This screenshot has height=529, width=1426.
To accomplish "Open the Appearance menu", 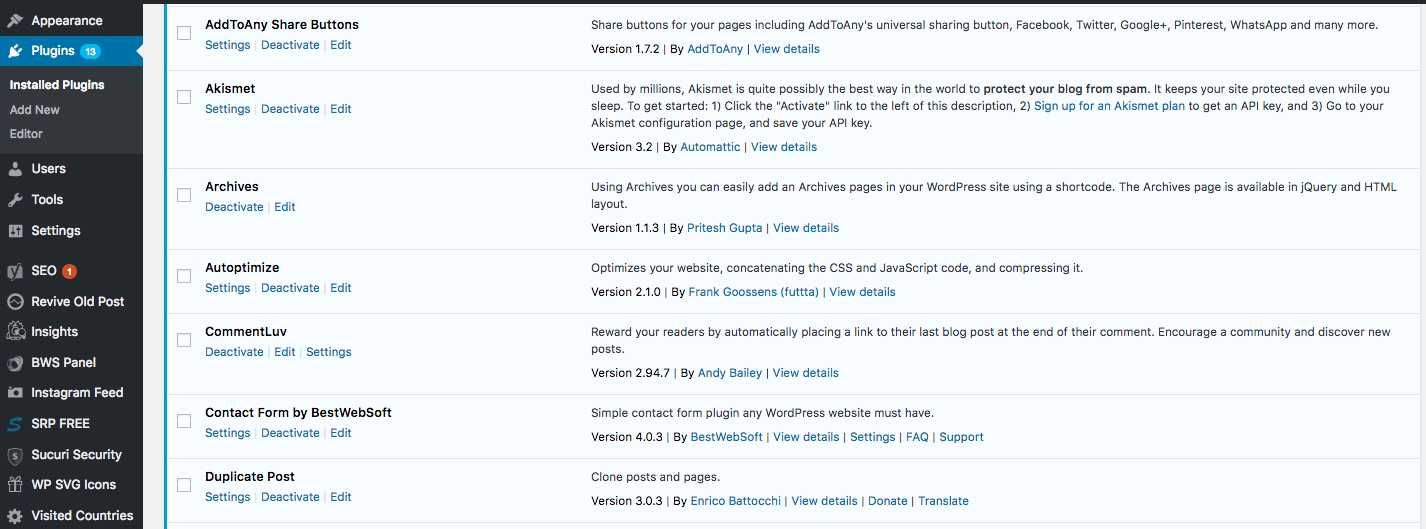I will point(66,20).
